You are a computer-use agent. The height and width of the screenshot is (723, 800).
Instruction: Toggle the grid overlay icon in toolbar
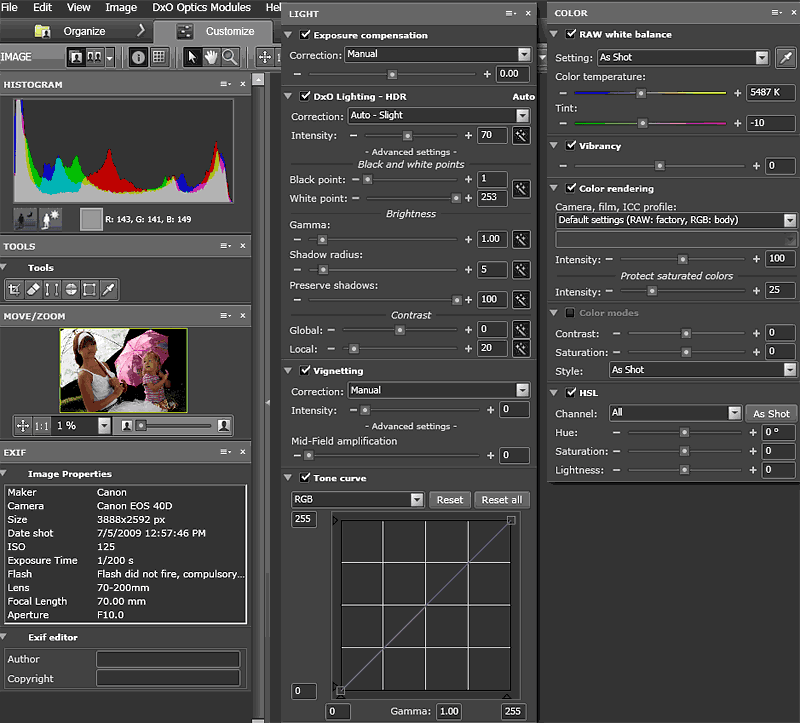[158, 57]
